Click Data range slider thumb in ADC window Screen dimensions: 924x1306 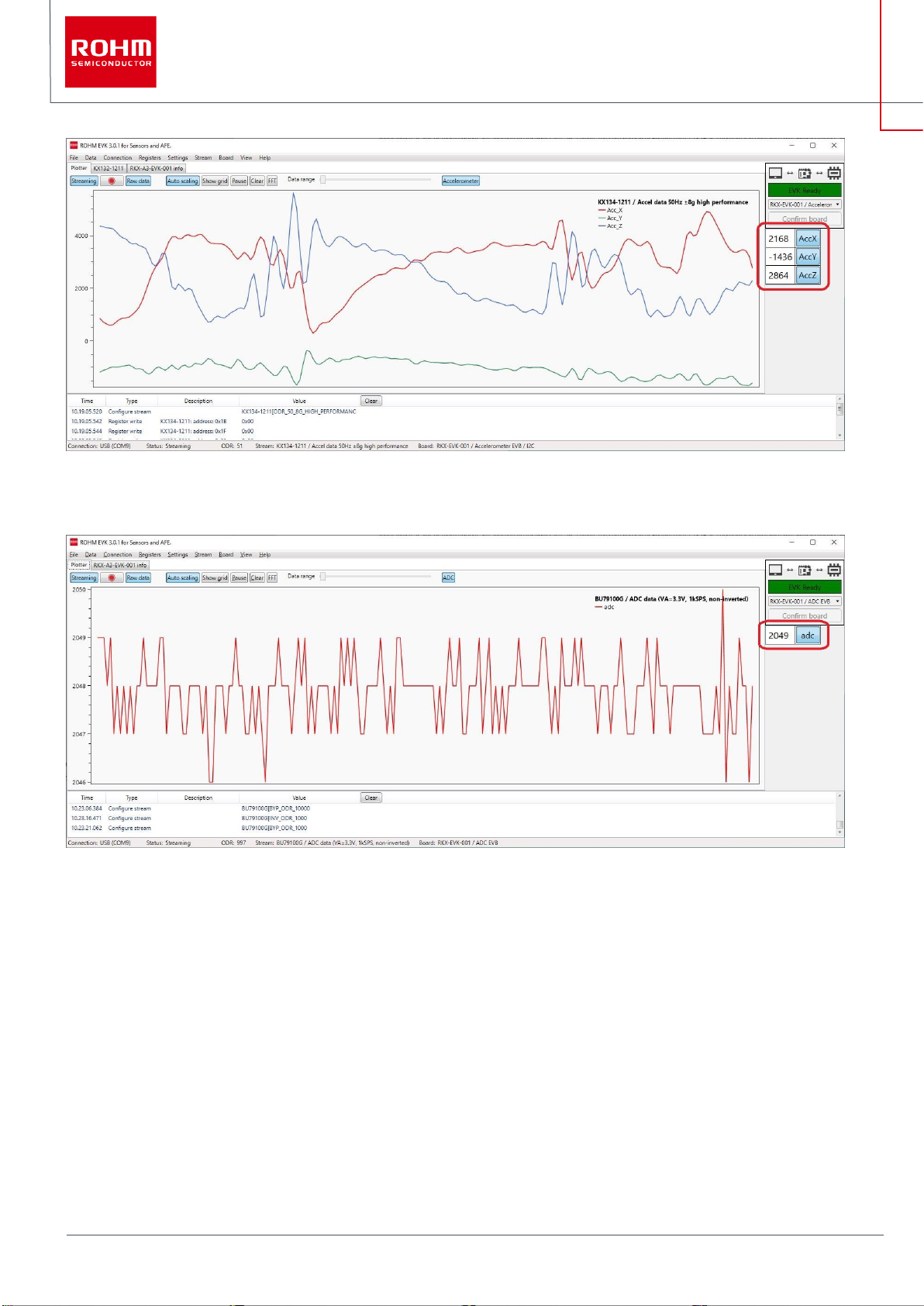pyautogui.click(x=324, y=577)
